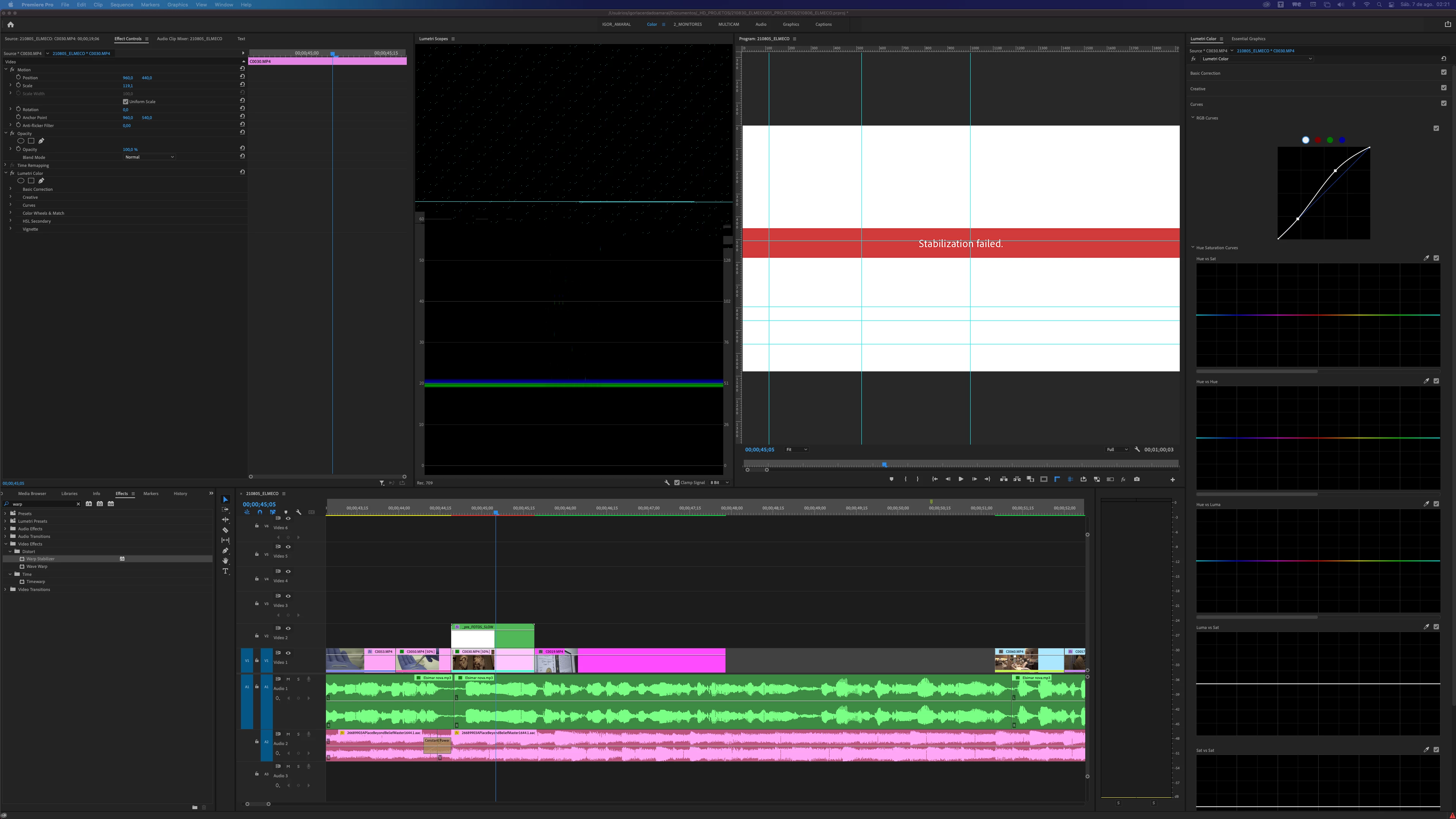The width and height of the screenshot is (1456, 819).
Task: Select the Type tool
Action: [x=225, y=571]
